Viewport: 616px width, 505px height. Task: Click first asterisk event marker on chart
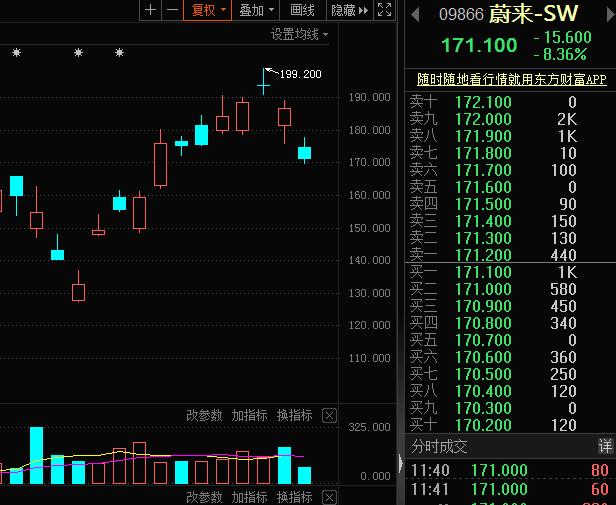coord(16,54)
